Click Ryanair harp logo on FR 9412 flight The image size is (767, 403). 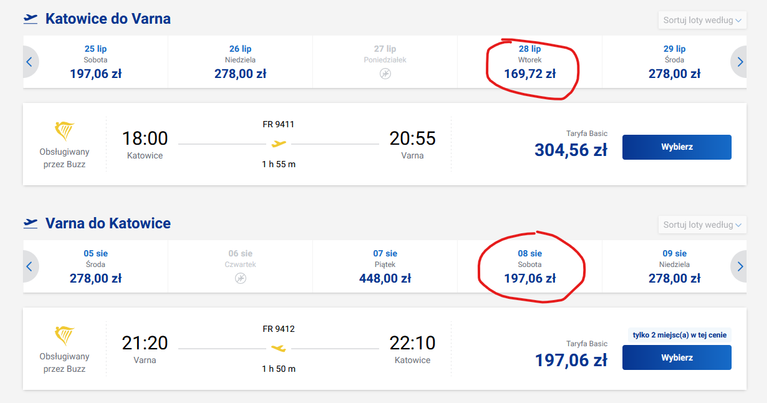(64, 335)
